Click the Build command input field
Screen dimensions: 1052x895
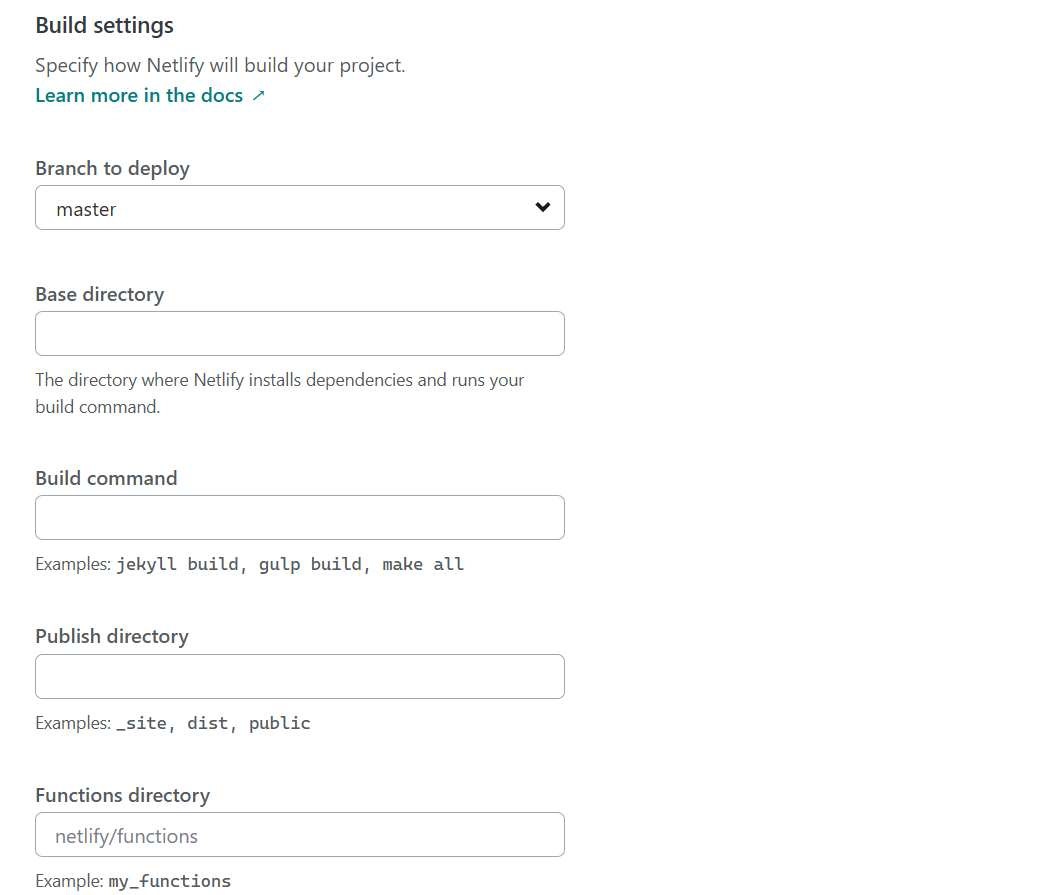pyautogui.click(x=300, y=517)
